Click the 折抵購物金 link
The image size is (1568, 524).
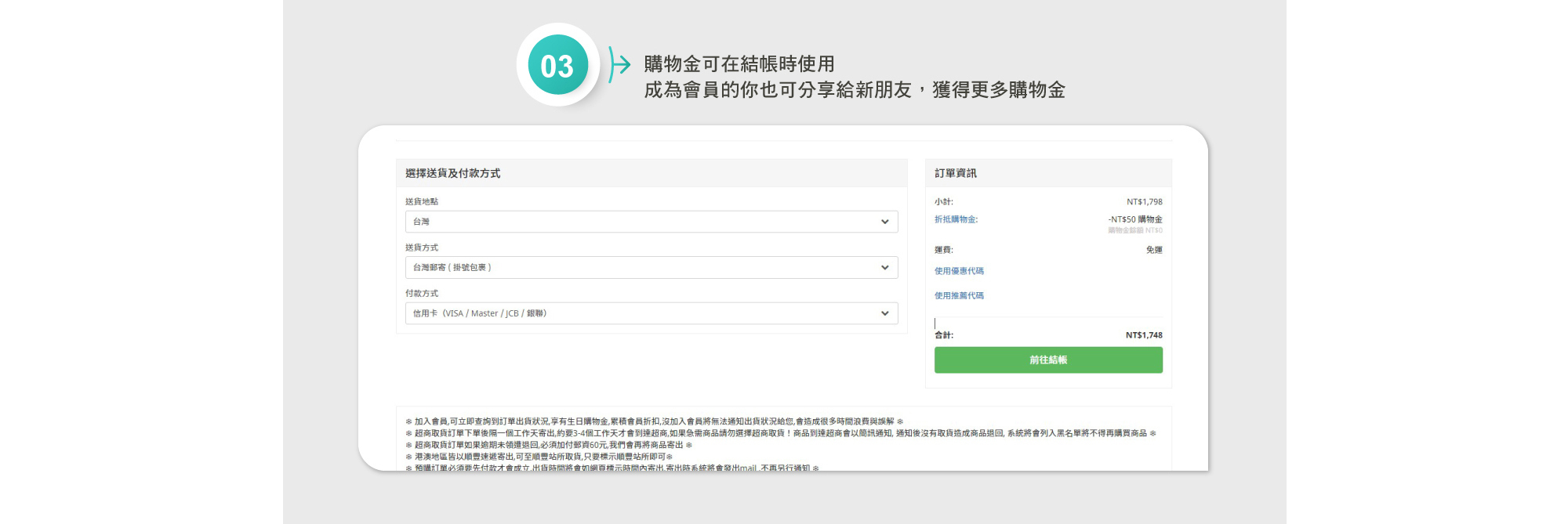(x=956, y=219)
